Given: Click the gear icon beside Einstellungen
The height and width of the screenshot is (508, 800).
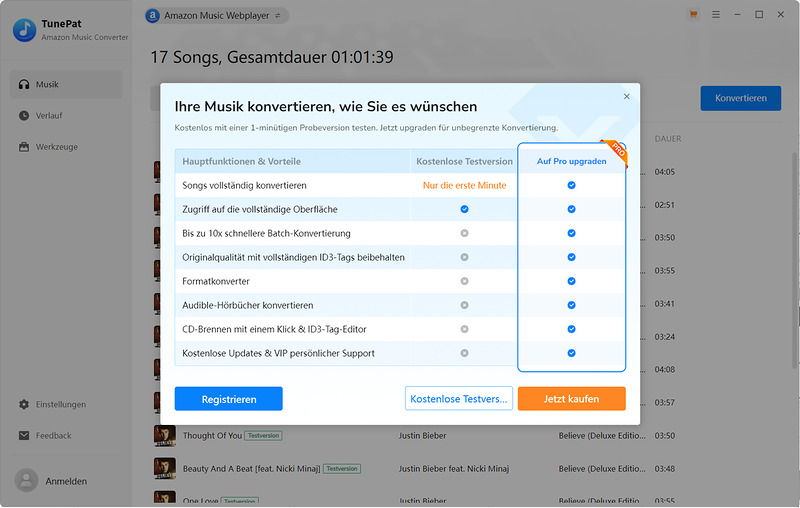Looking at the screenshot, I should pyautogui.click(x=24, y=404).
